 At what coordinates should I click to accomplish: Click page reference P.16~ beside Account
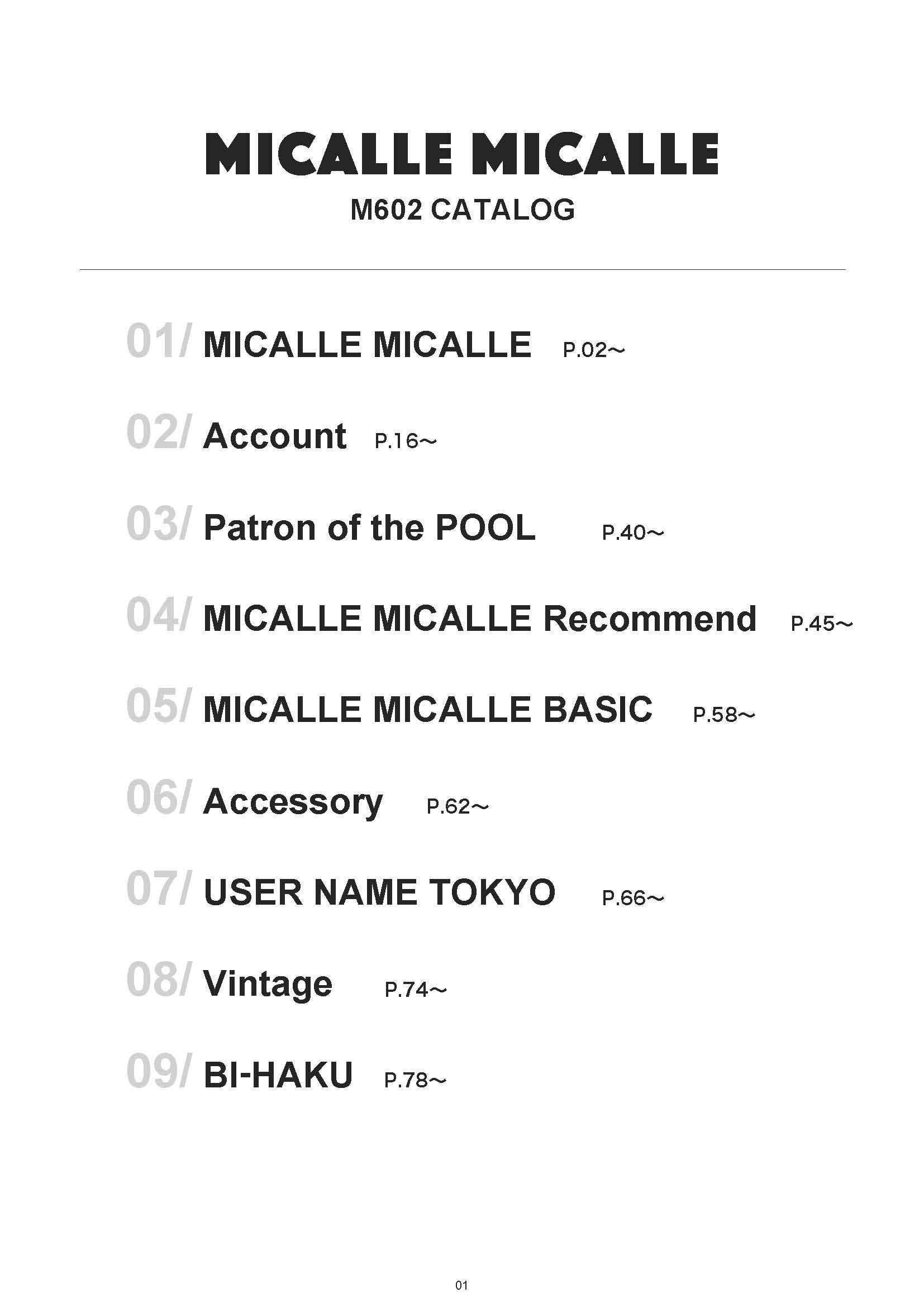[x=405, y=441]
